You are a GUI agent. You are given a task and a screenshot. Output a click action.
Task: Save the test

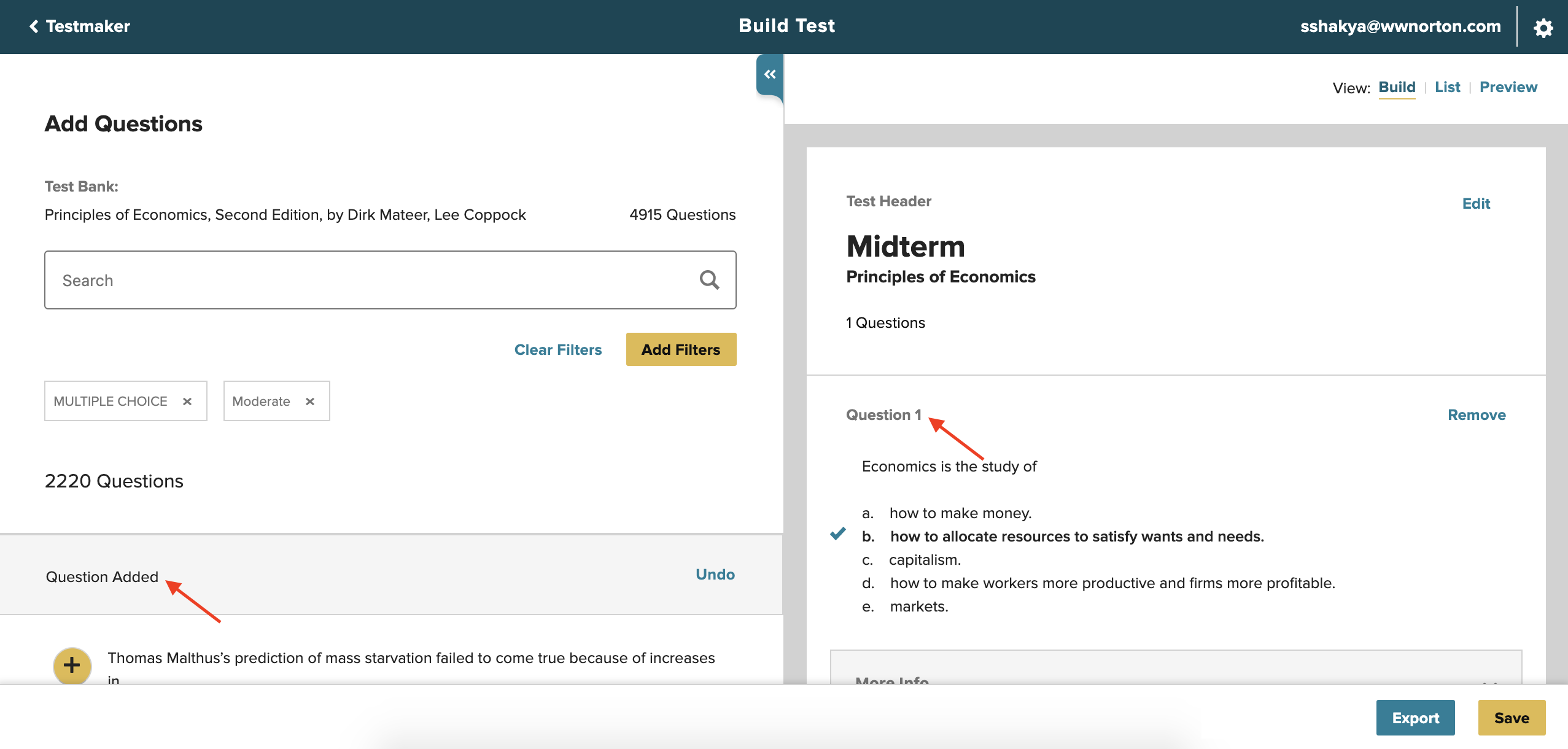[x=1511, y=718]
